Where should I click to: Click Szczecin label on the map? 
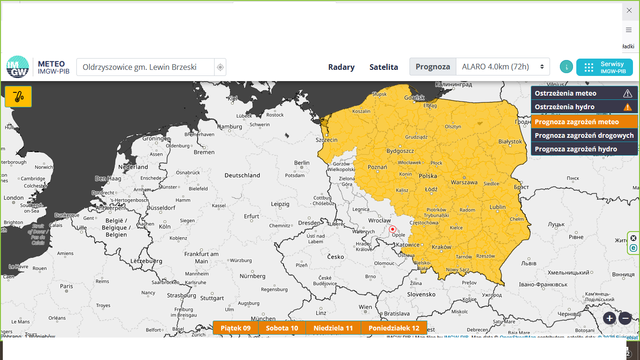(x=327, y=140)
